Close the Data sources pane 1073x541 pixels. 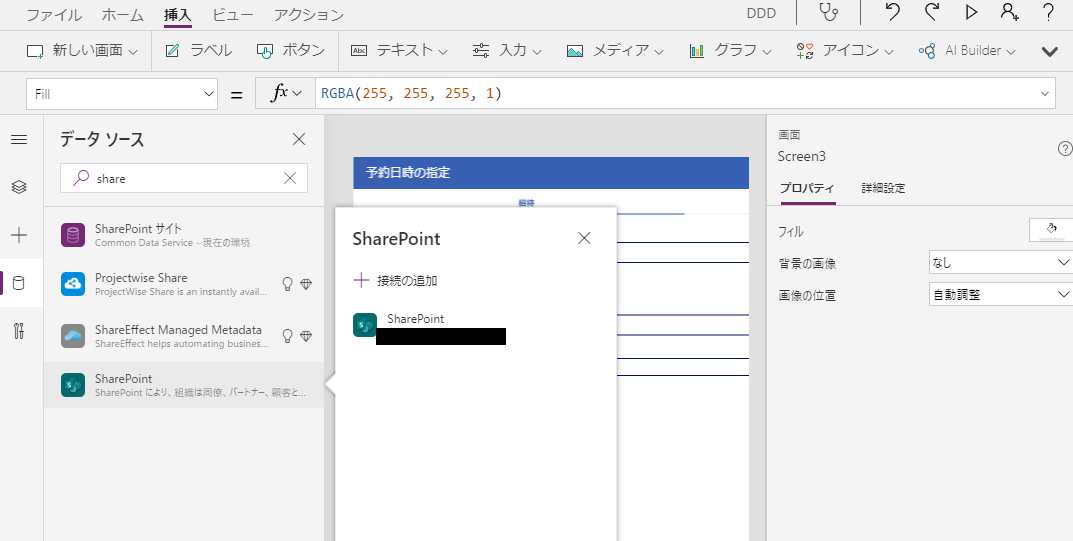click(x=299, y=139)
